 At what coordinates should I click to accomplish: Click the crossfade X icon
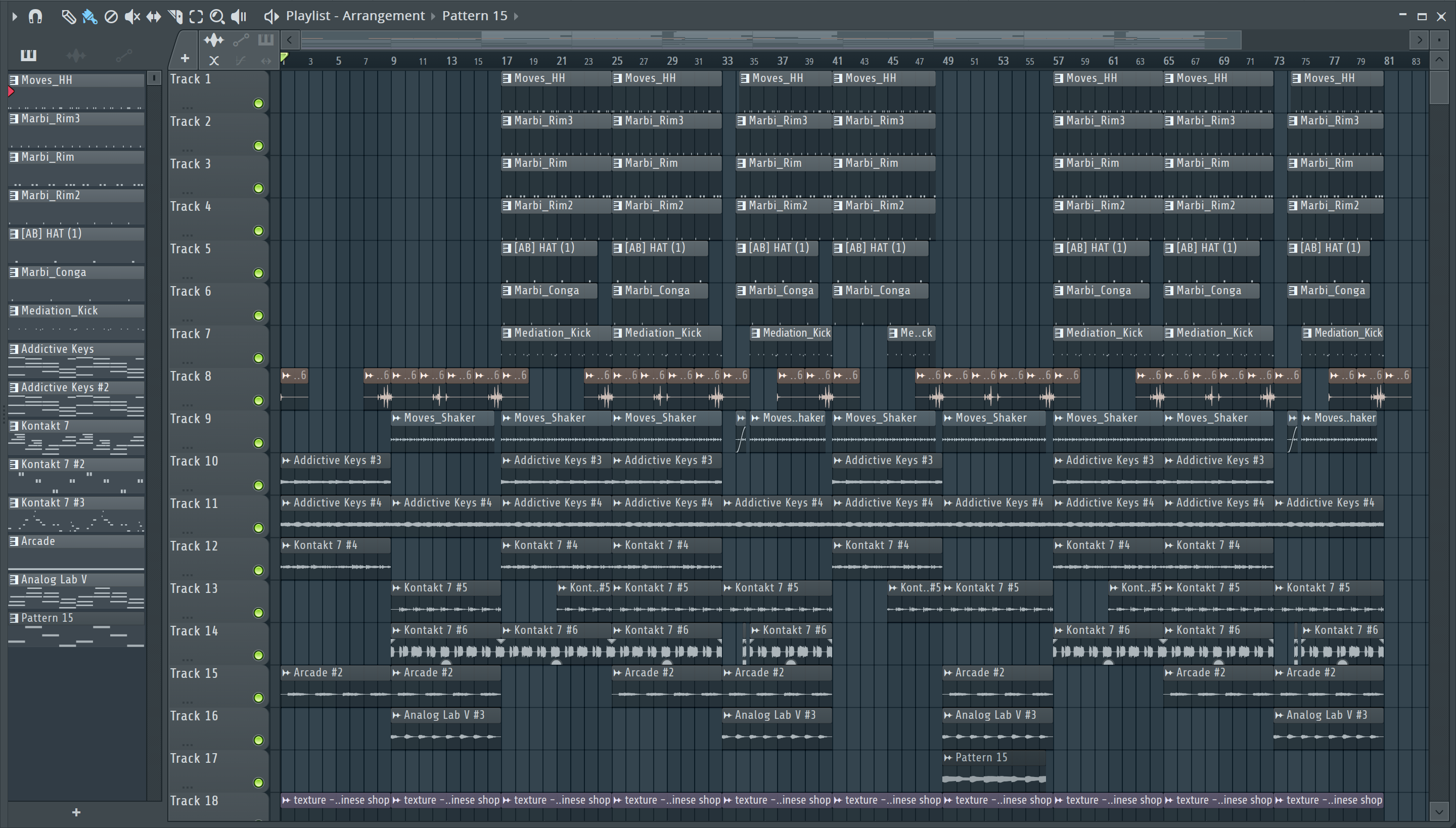tap(214, 60)
